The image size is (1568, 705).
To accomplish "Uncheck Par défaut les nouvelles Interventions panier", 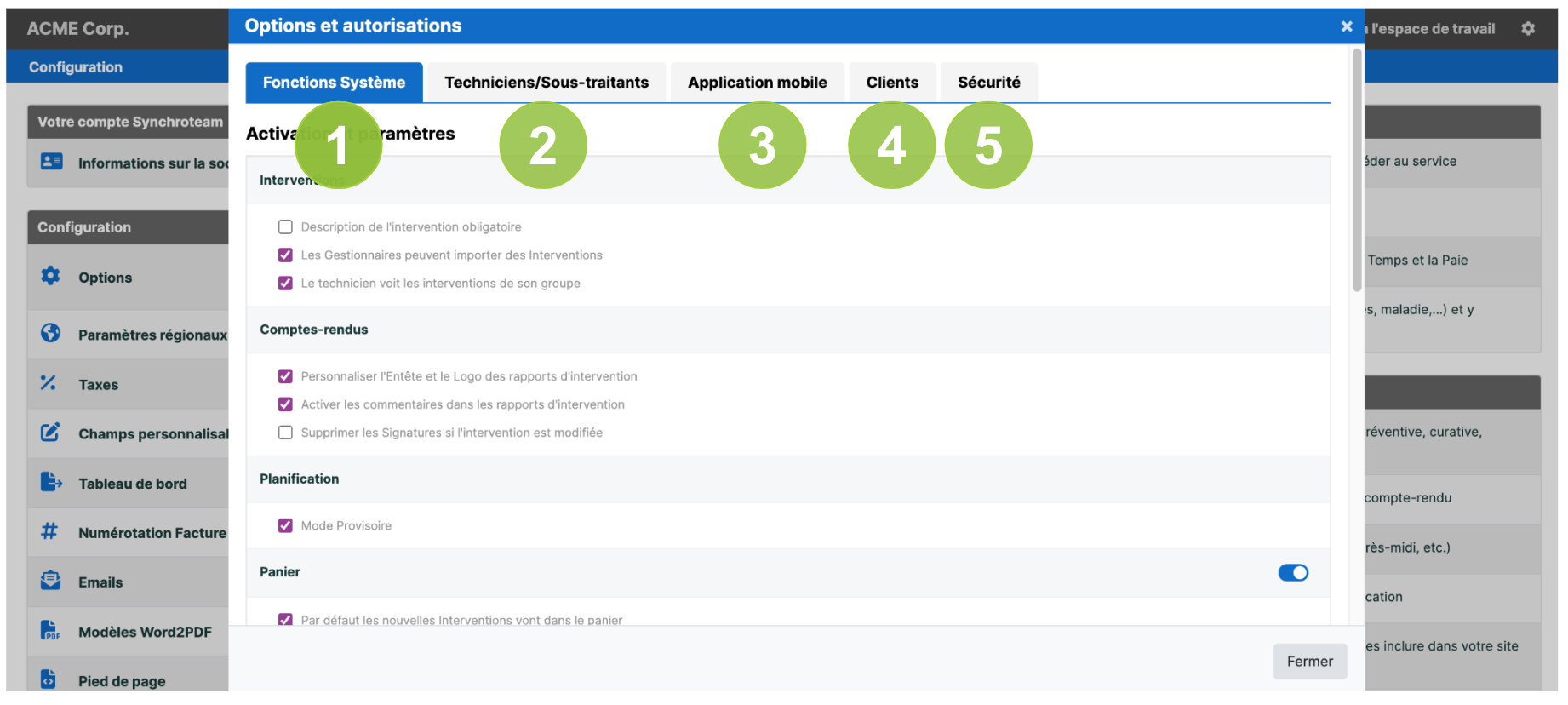I will tap(285, 620).
